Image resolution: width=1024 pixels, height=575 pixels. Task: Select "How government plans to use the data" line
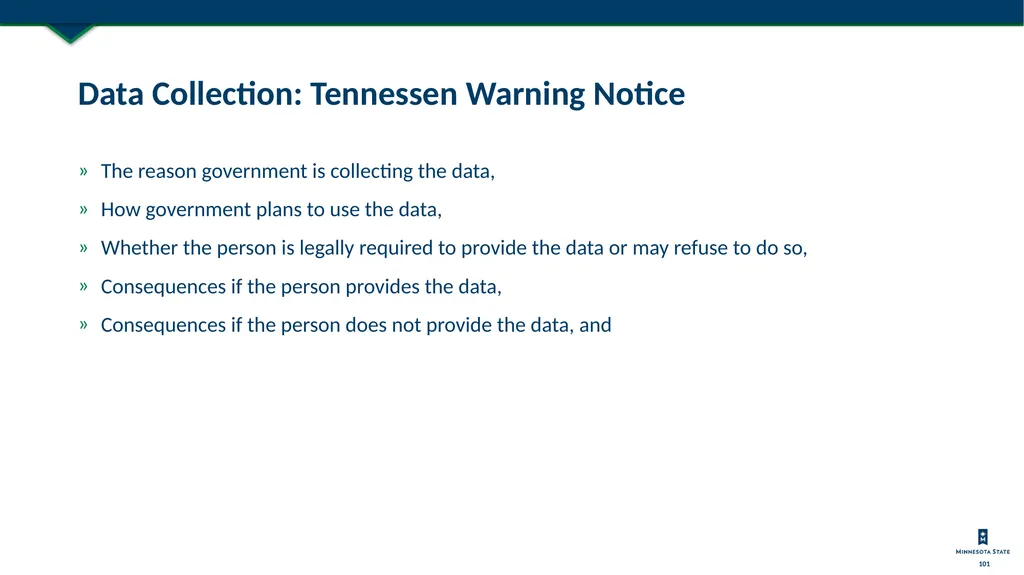[271, 210]
